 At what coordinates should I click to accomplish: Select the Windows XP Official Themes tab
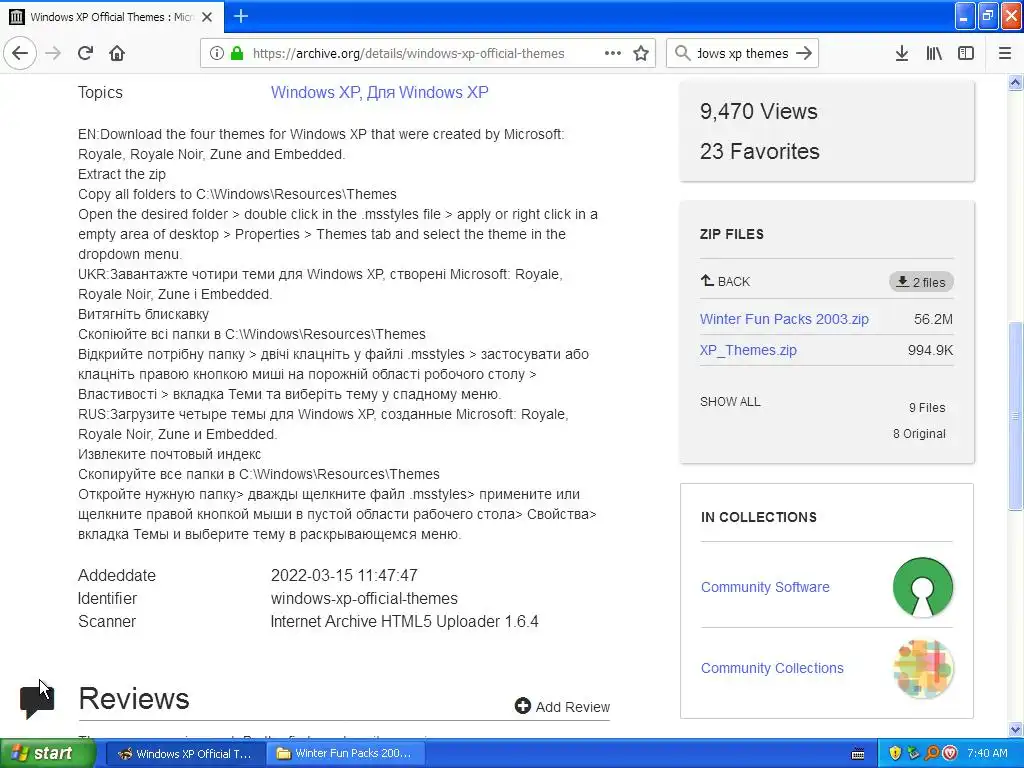[x=112, y=17]
